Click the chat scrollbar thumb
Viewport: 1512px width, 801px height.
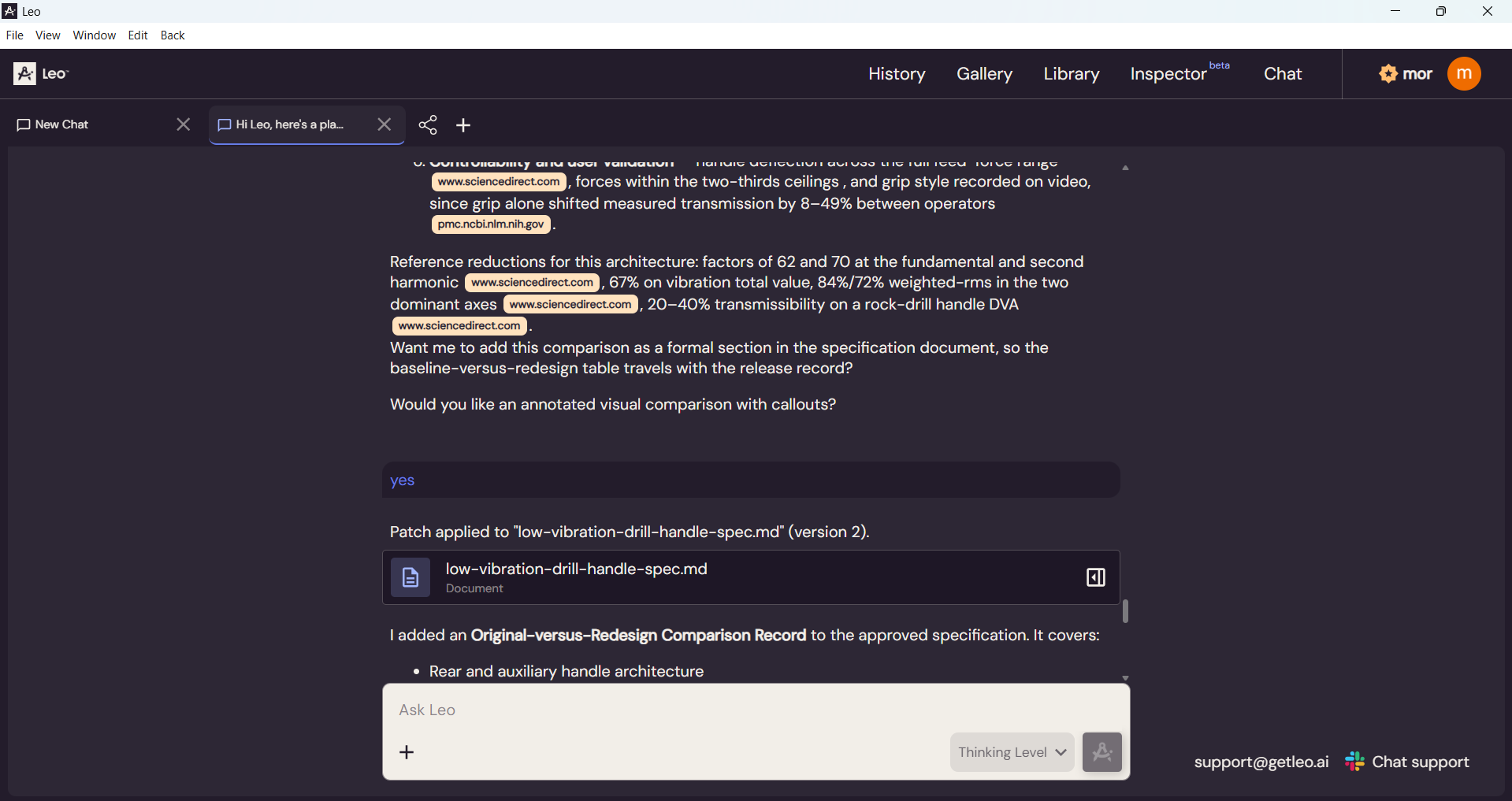point(1125,611)
